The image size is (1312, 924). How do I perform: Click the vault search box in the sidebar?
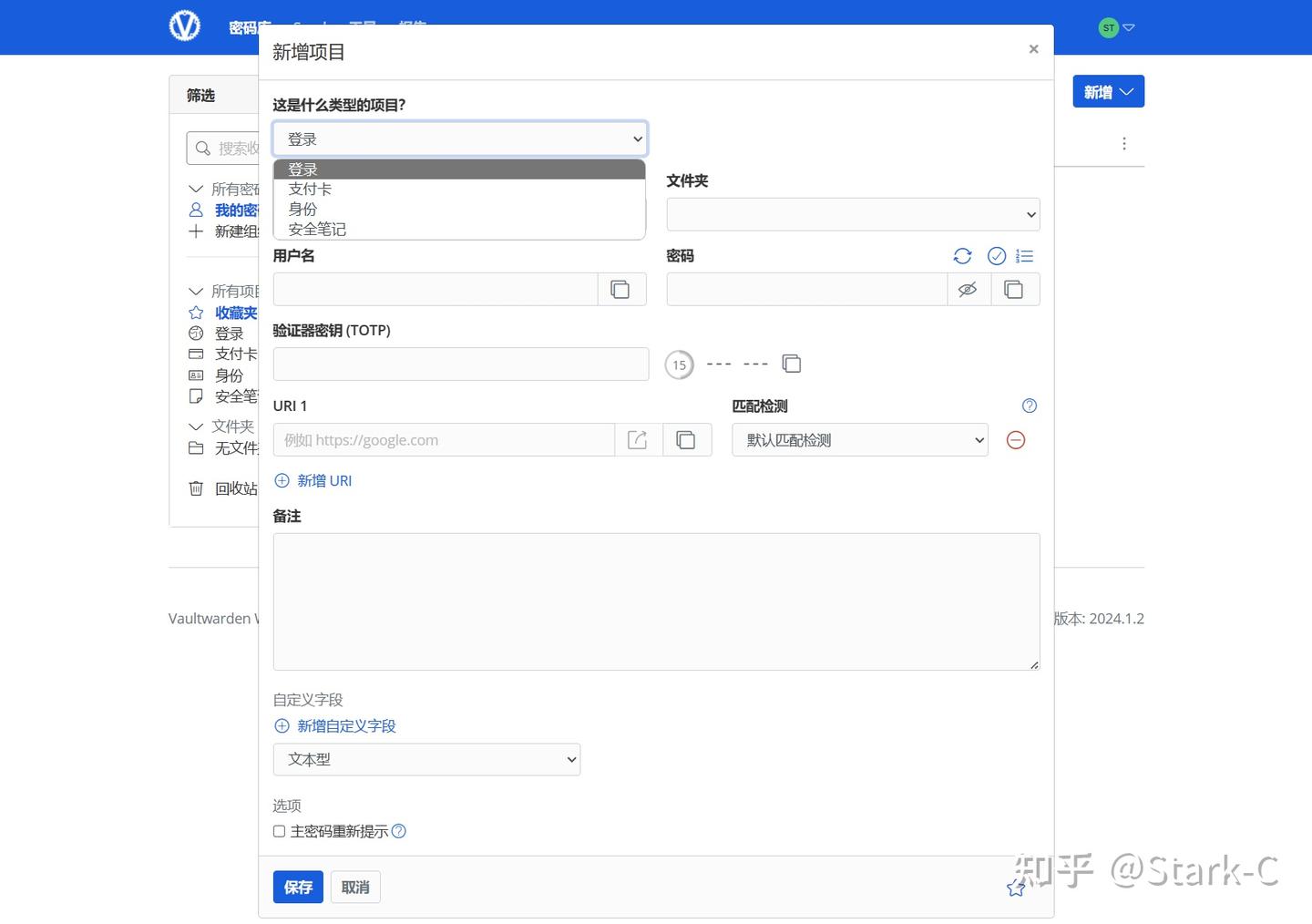click(x=223, y=148)
